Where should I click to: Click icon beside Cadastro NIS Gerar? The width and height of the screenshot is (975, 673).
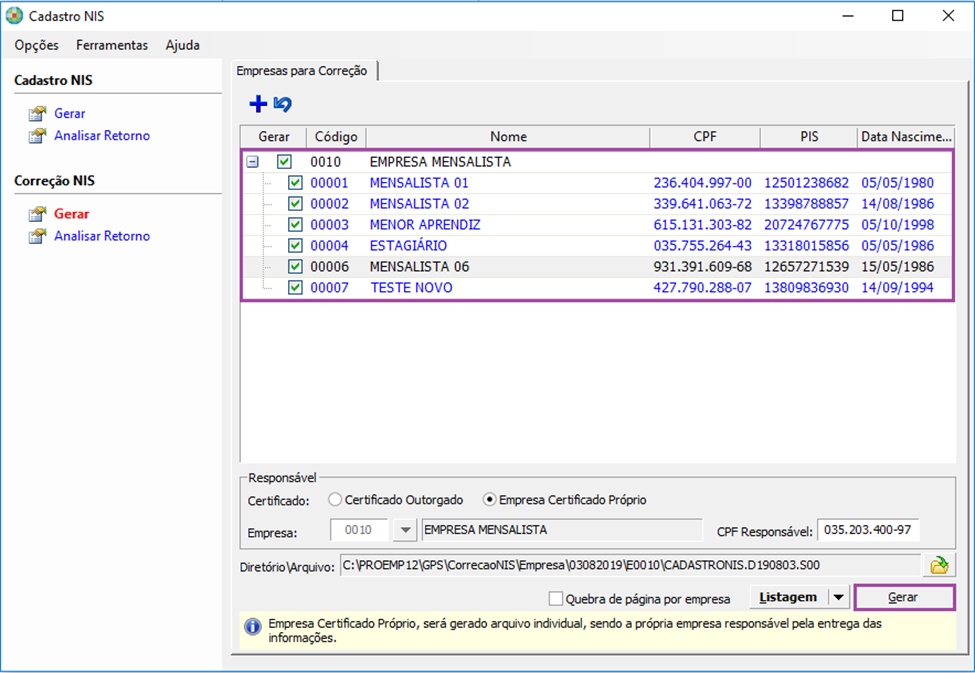coord(37,114)
